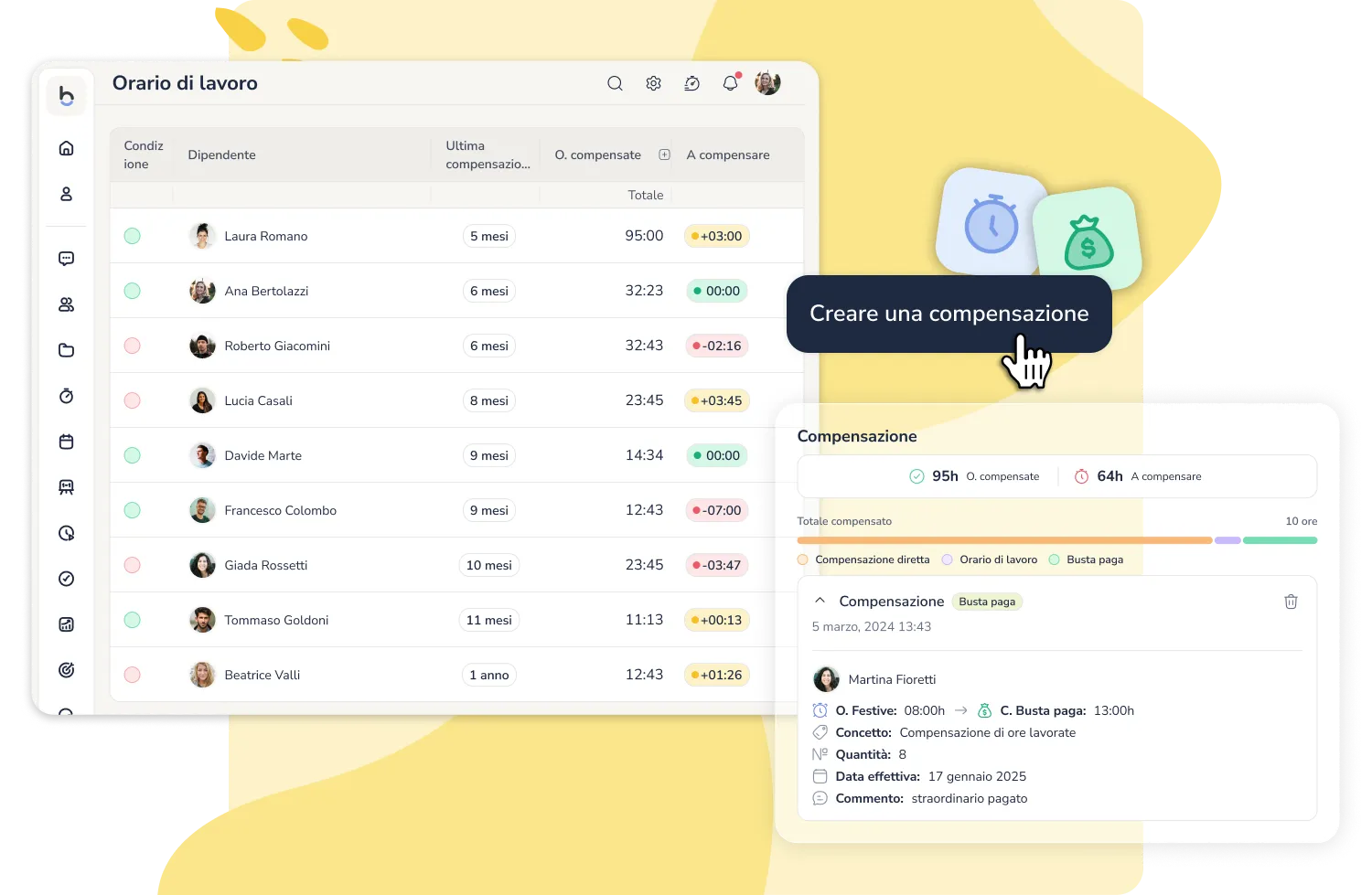Click the 'Dipendente' column header
1372x895 pixels.
pos(221,154)
